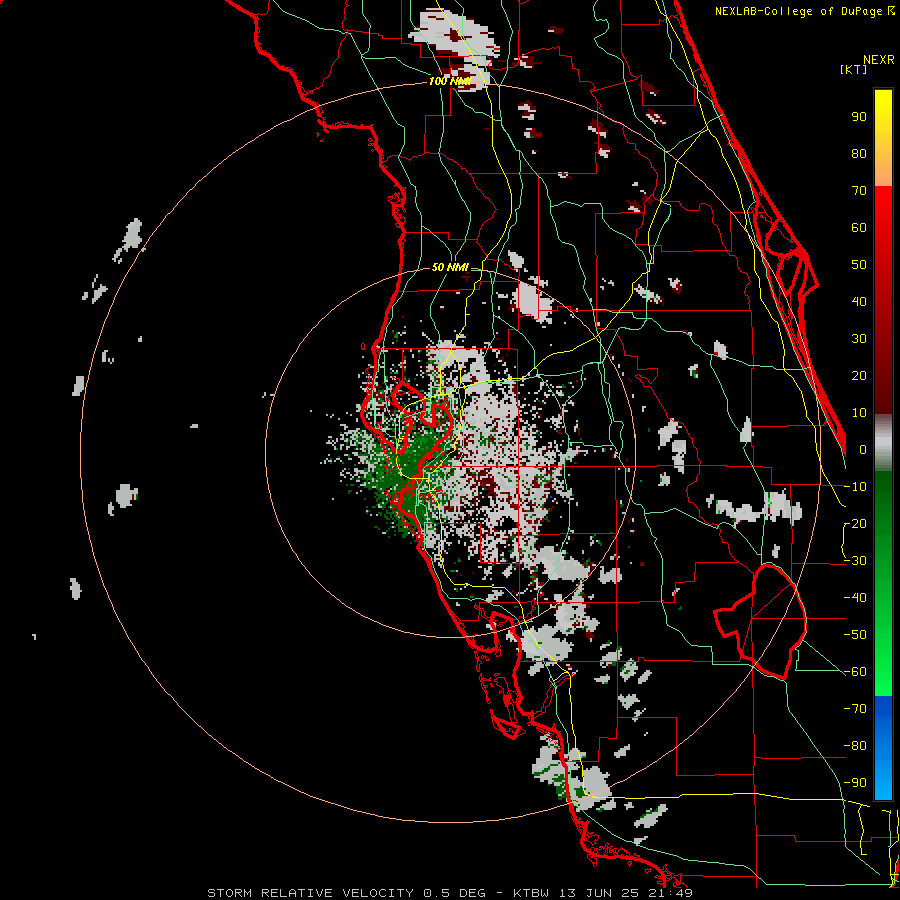The image size is (900, 900).
Task: Pick the bright red segment of the color bar
Action: click(x=883, y=210)
